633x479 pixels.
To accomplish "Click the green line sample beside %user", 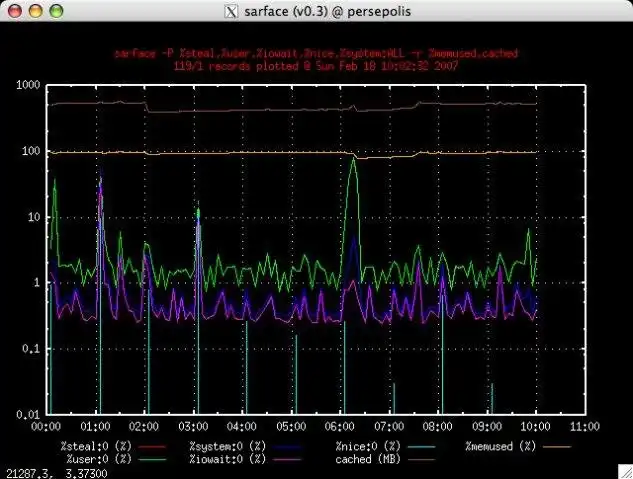I will tap(152, 460).
